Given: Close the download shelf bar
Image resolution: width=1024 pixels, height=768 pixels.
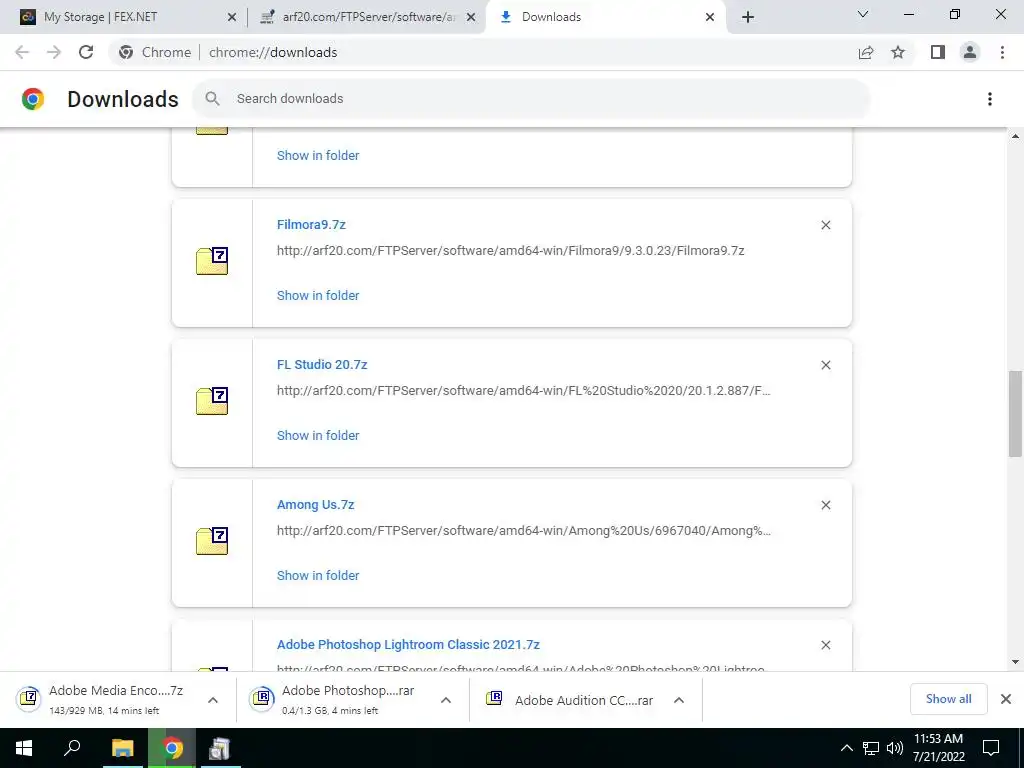Looking at the screenshot, I should click(x=1006, y=699).
